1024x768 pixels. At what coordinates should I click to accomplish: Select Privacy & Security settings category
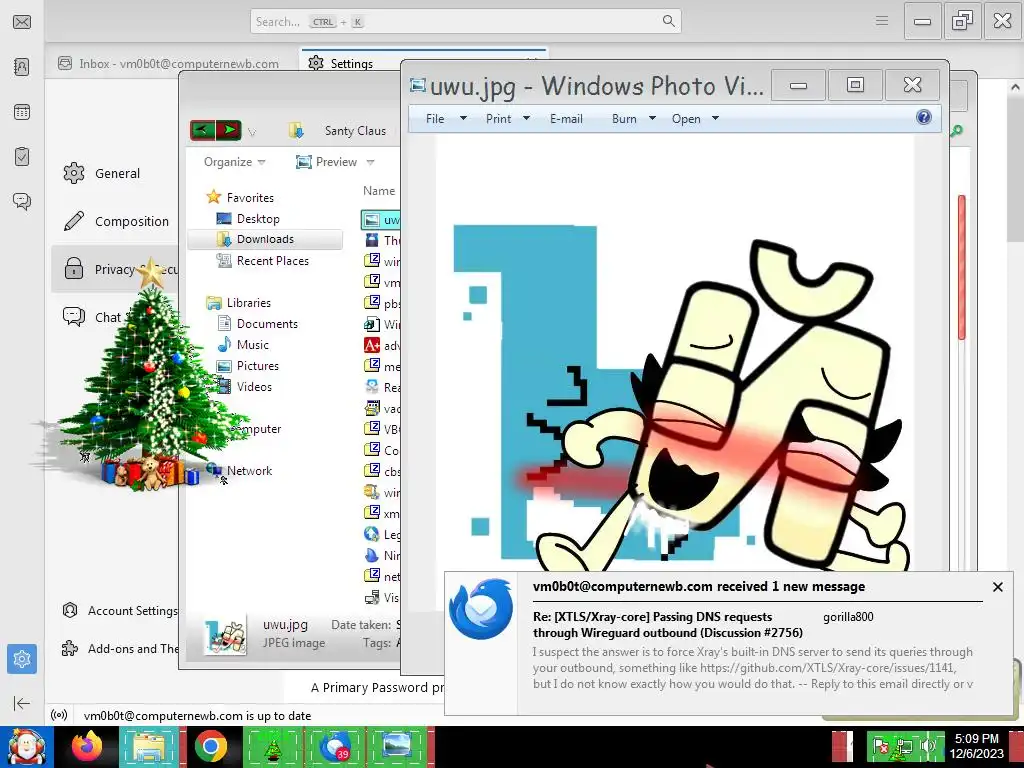tap(116, 269)
